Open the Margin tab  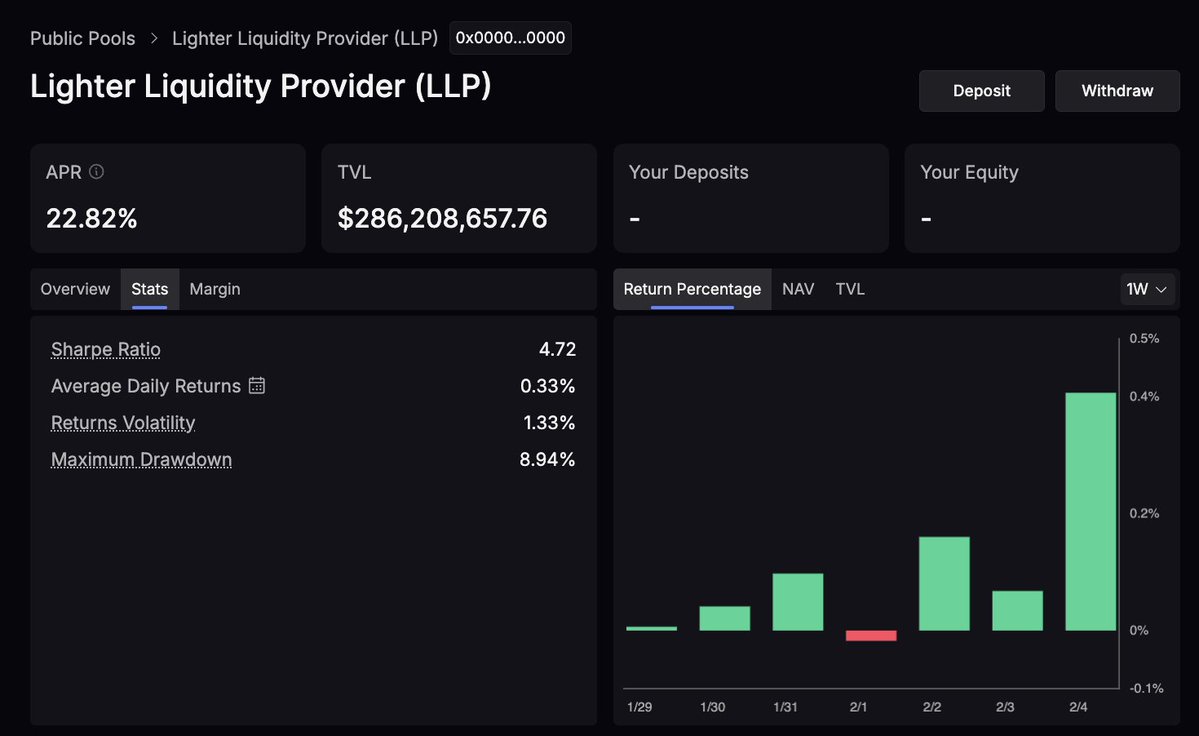tap(215, 289)
